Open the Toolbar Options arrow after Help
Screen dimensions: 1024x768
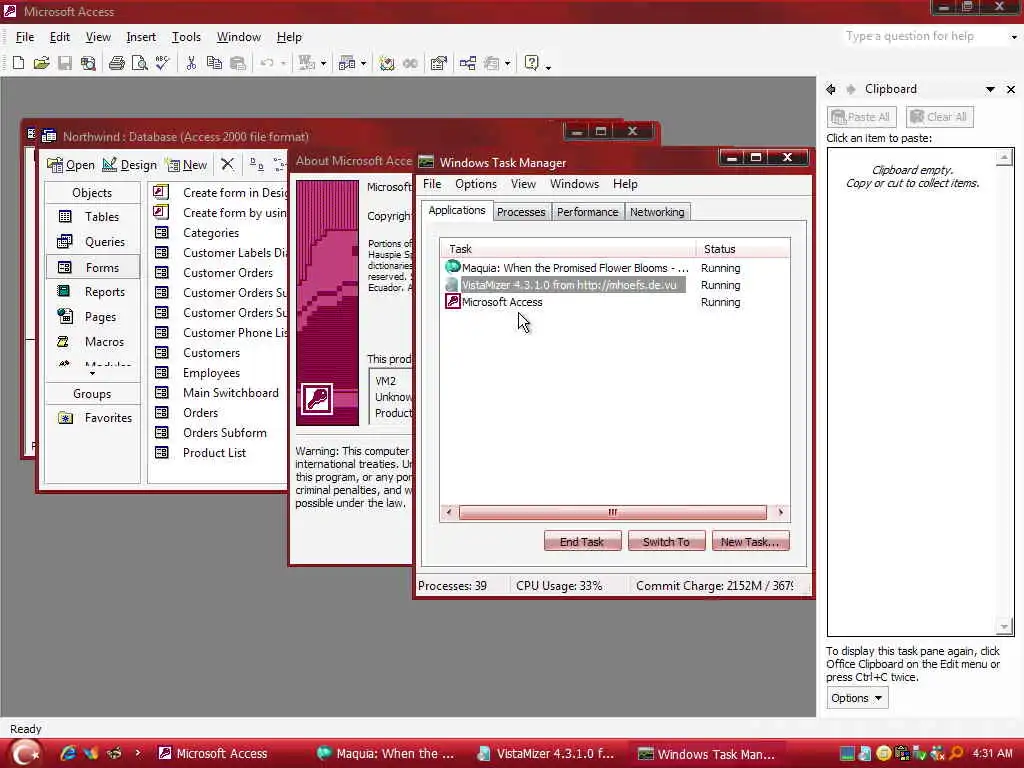[x=548, y=66]
